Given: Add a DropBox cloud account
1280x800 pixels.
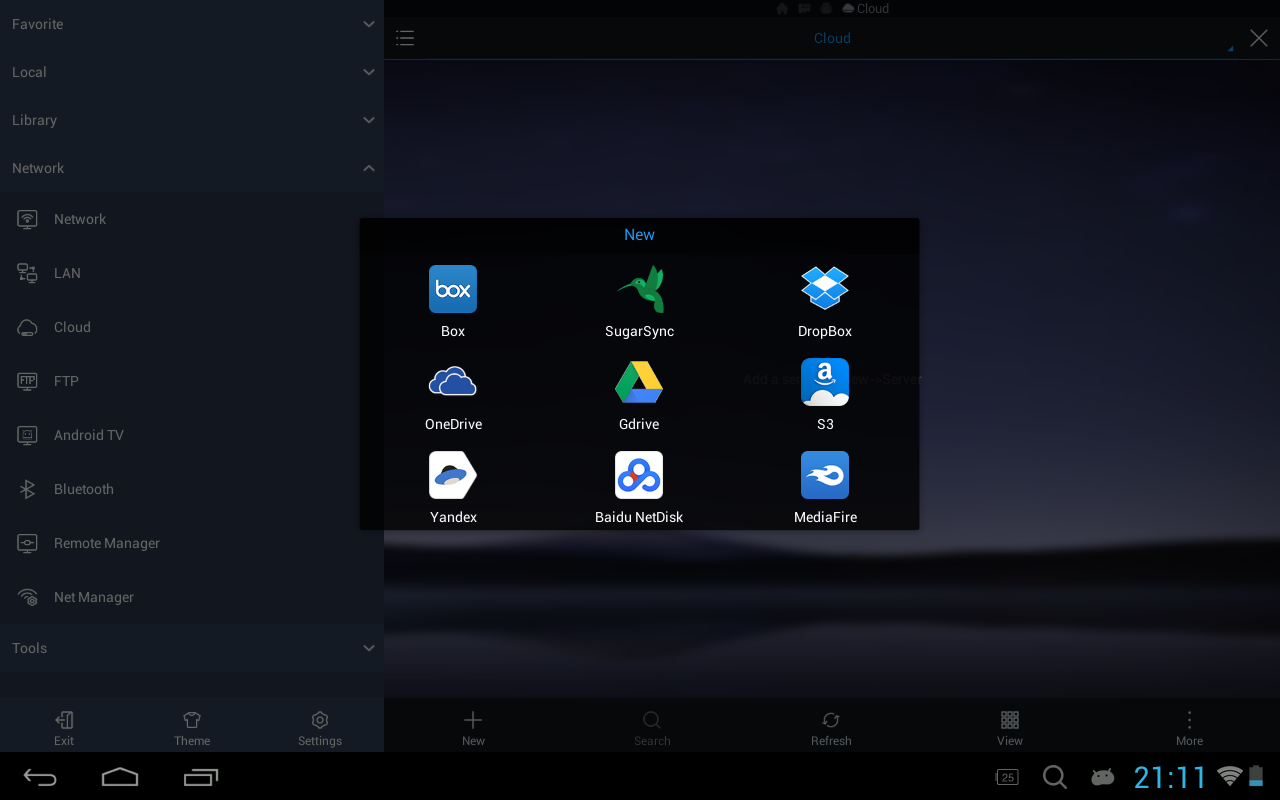Looking at the screenshot, I should pyautogui.click(x=825, y=290).
